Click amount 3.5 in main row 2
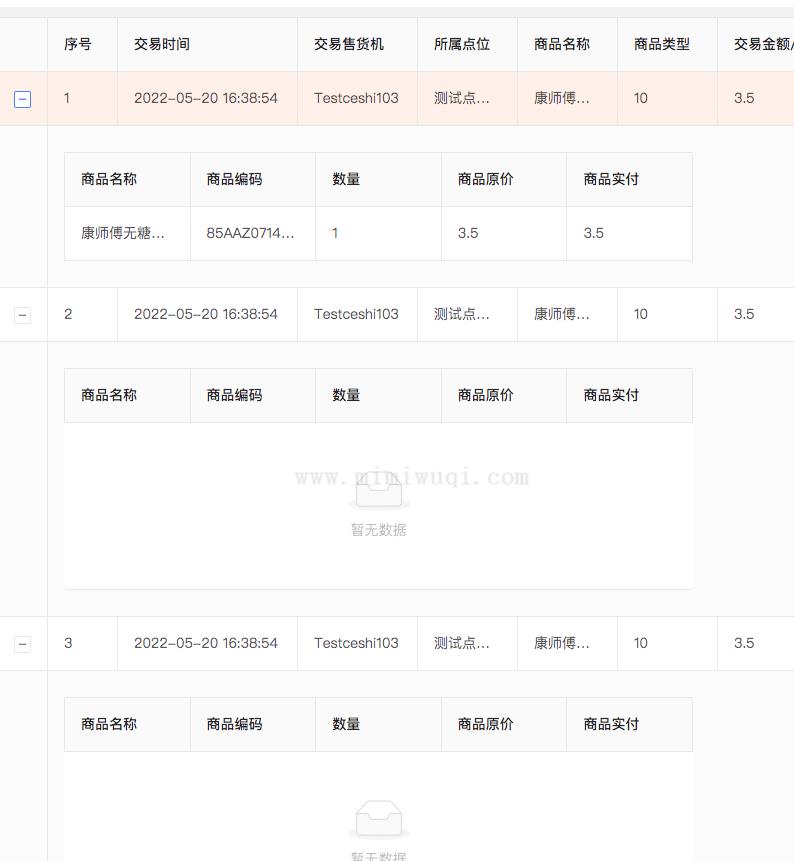Viewport: 794px width, 861px height. [744, 314]
